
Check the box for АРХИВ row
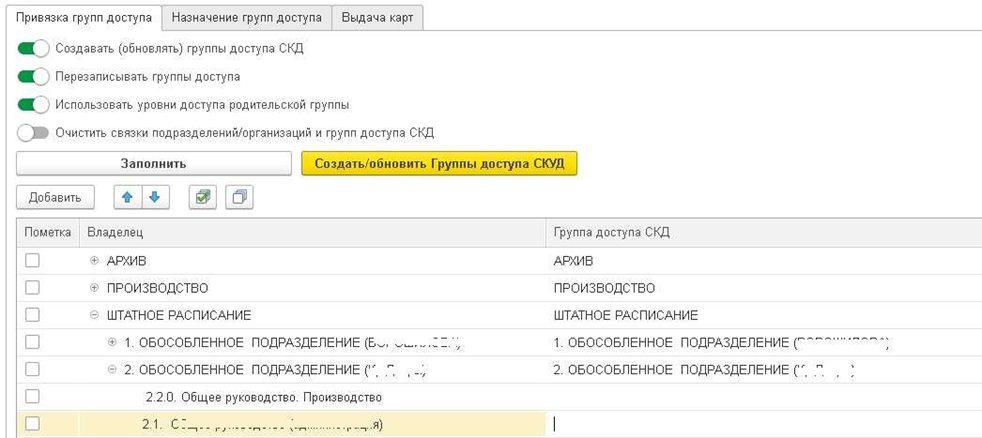coord(33,260)
